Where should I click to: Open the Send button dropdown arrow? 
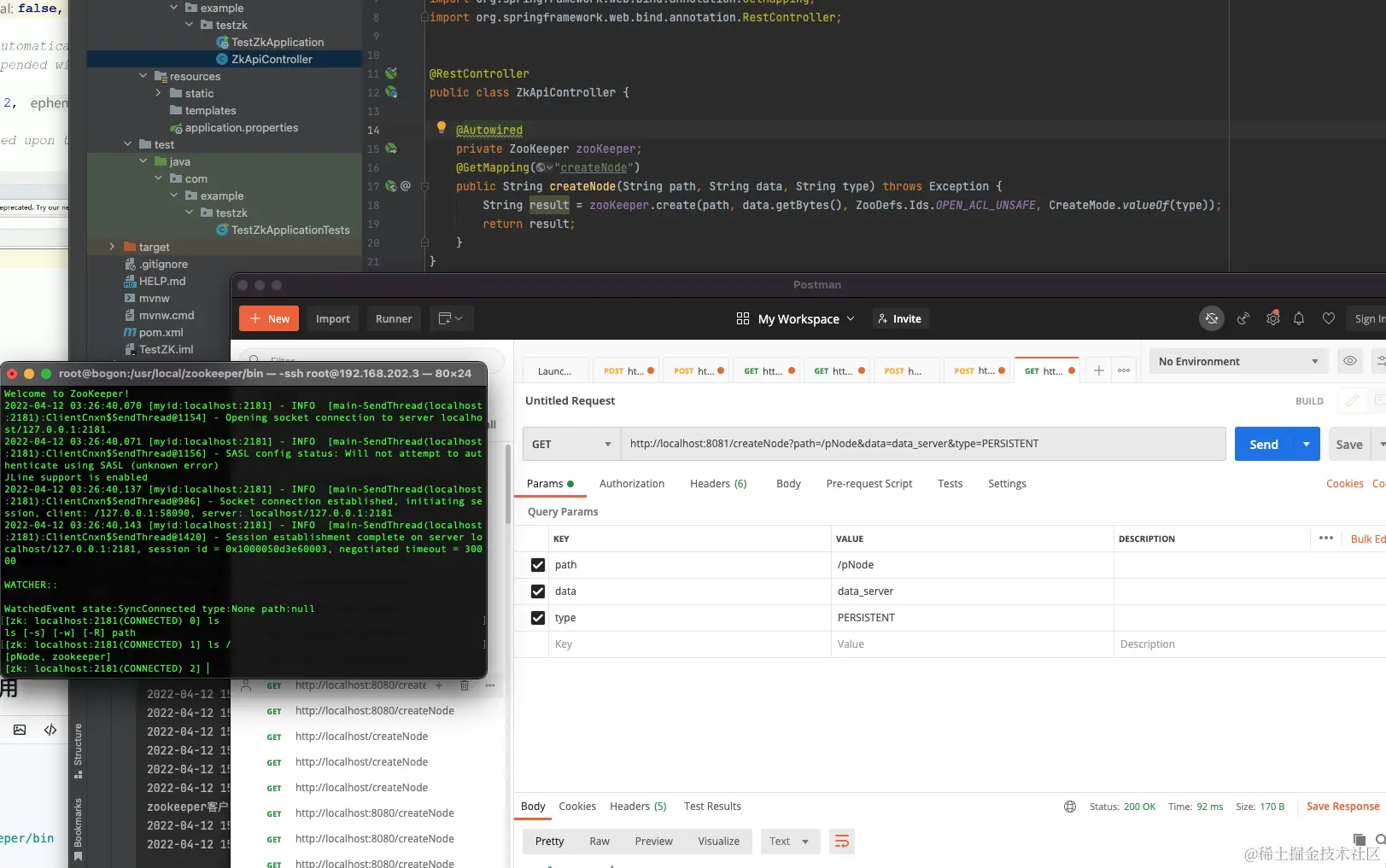(x=1307, y=444)
